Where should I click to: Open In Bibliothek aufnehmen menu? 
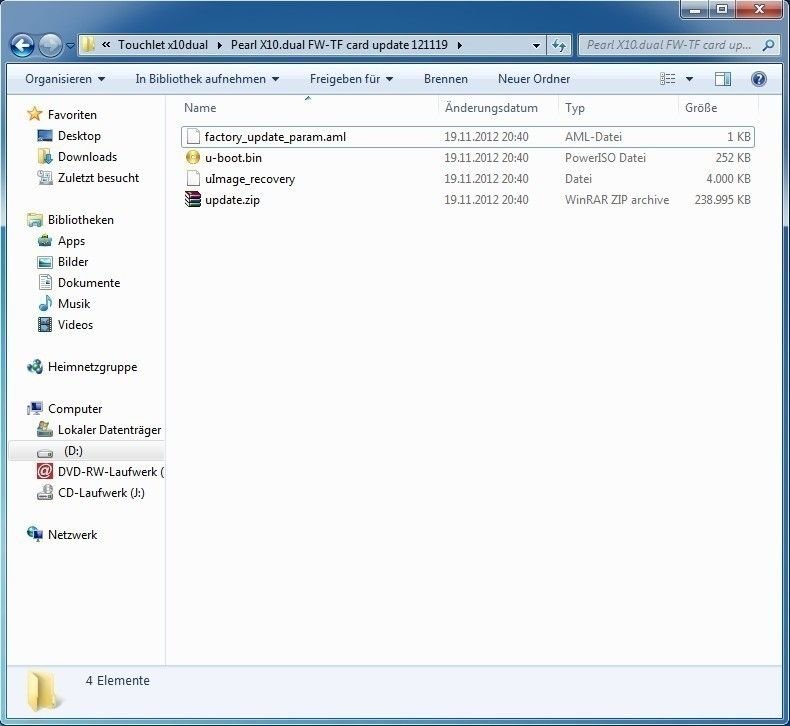[207, 79]
